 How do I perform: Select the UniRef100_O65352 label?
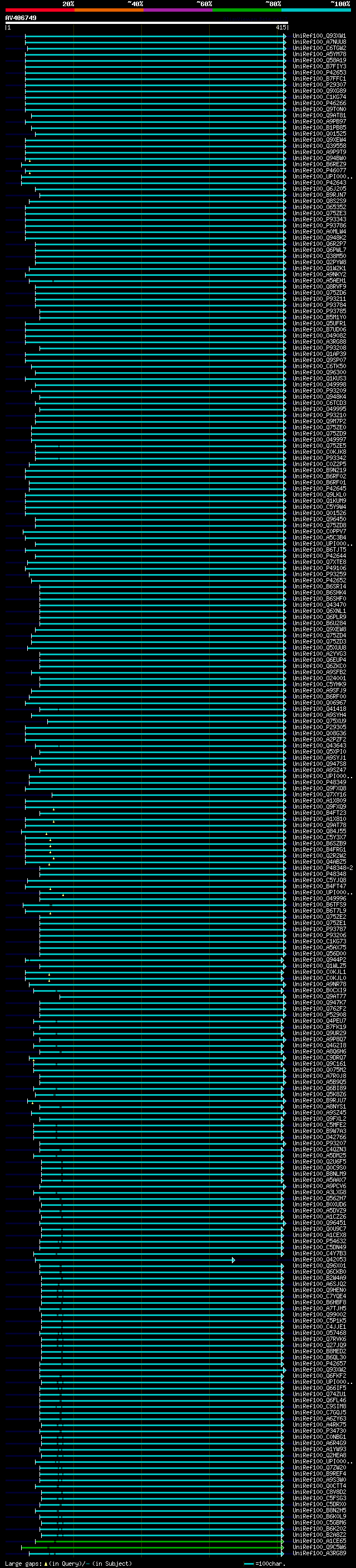click(x=319, y=207)
